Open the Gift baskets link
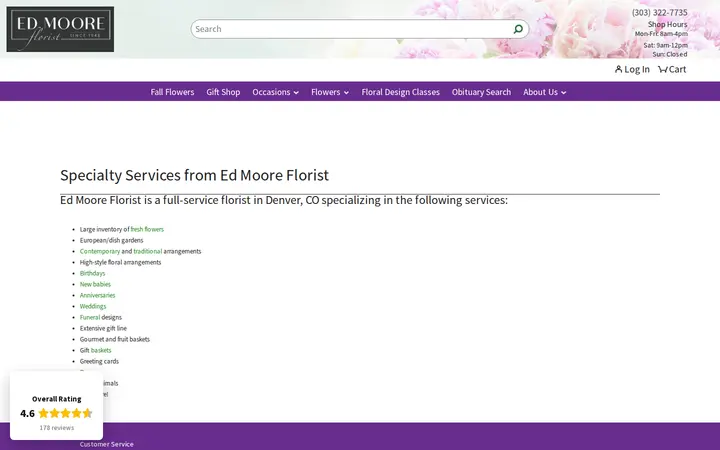Viewport: 720px width, 450px height. tap(101, 350)
